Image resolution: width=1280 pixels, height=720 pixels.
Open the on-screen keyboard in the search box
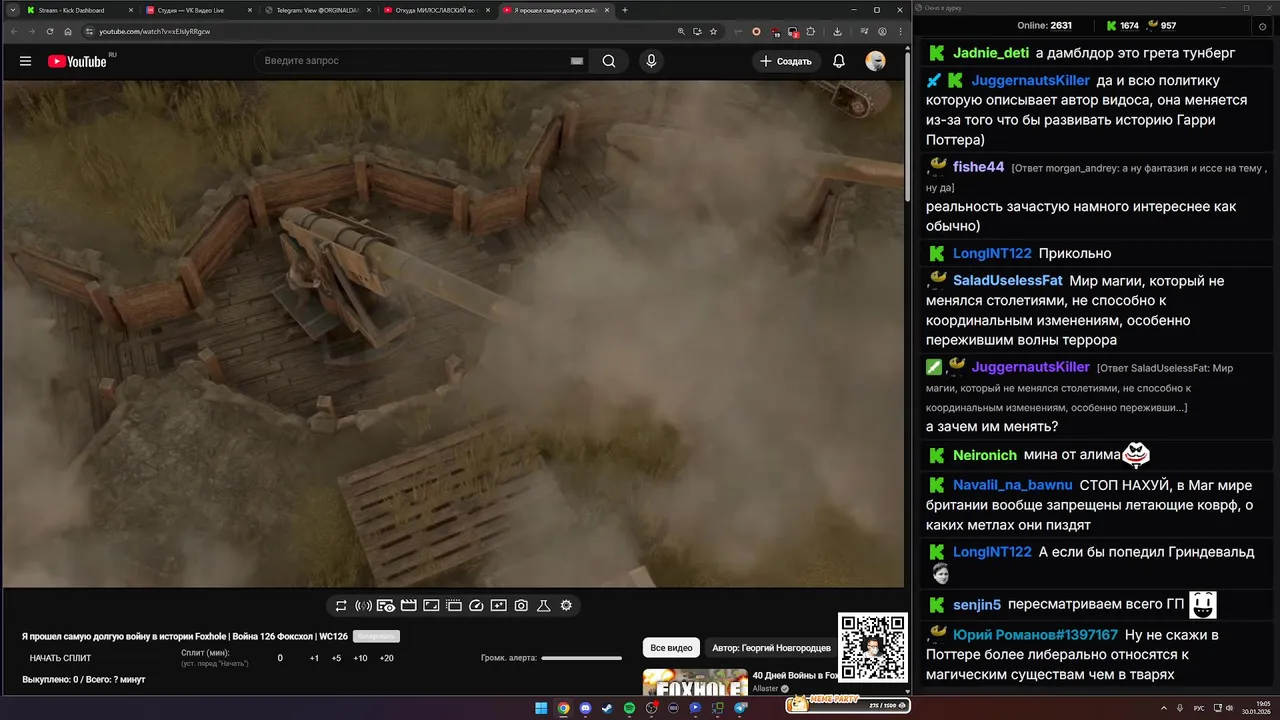coord(576,61)
